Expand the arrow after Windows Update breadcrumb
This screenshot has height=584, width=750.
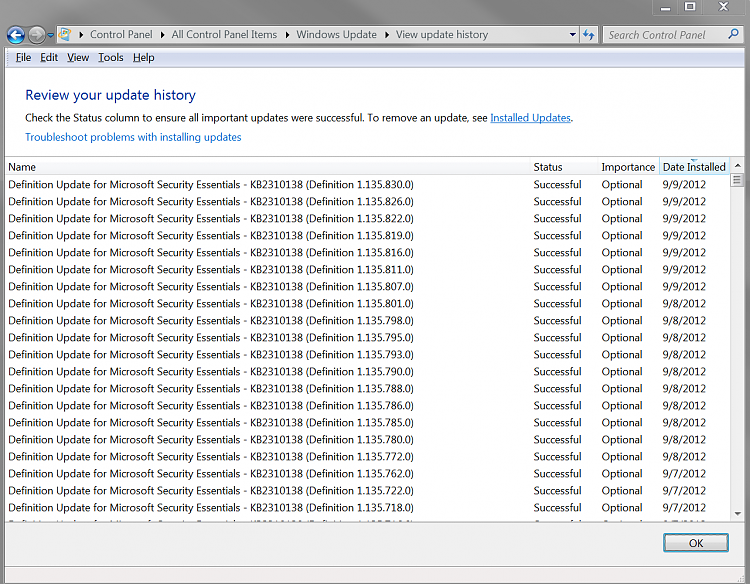(386, 35)
